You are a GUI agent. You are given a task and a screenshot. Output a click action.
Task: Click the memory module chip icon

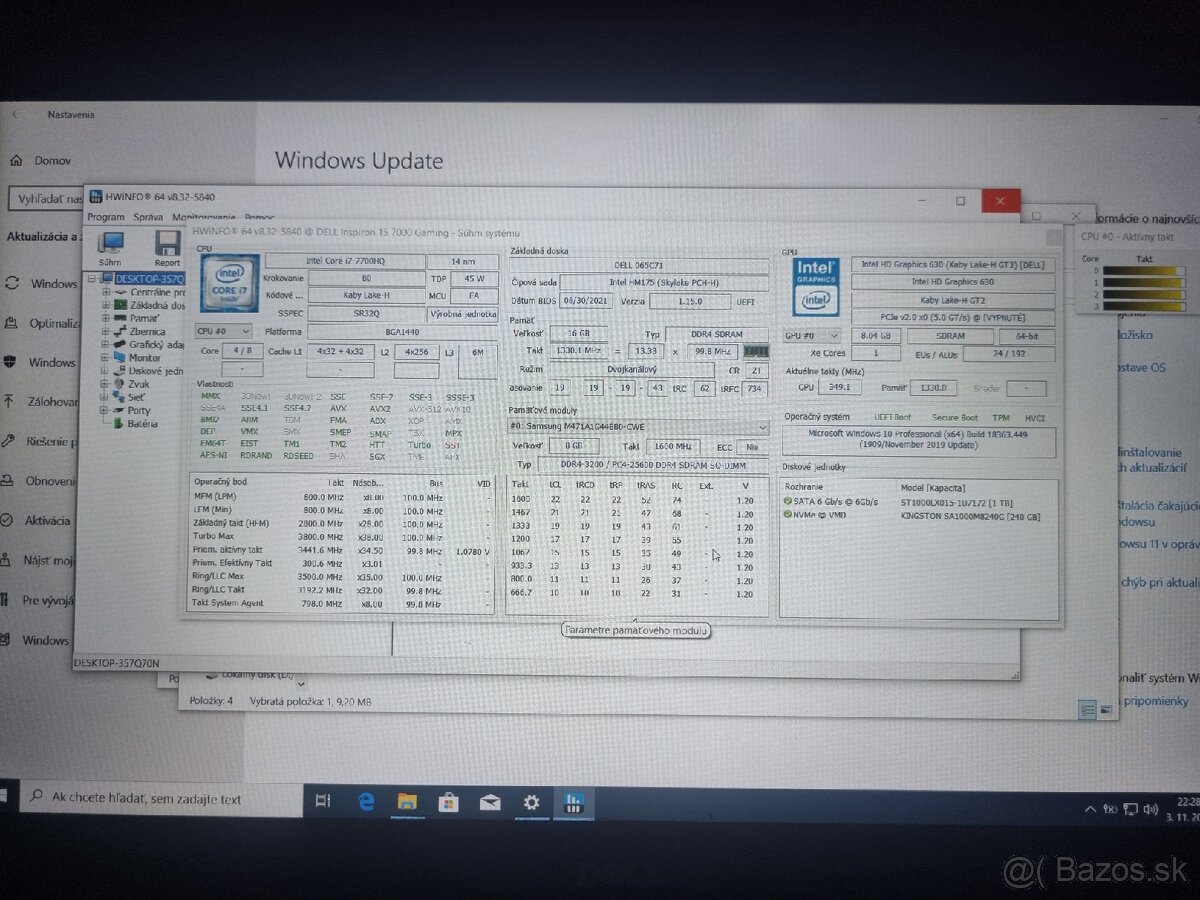757,352
